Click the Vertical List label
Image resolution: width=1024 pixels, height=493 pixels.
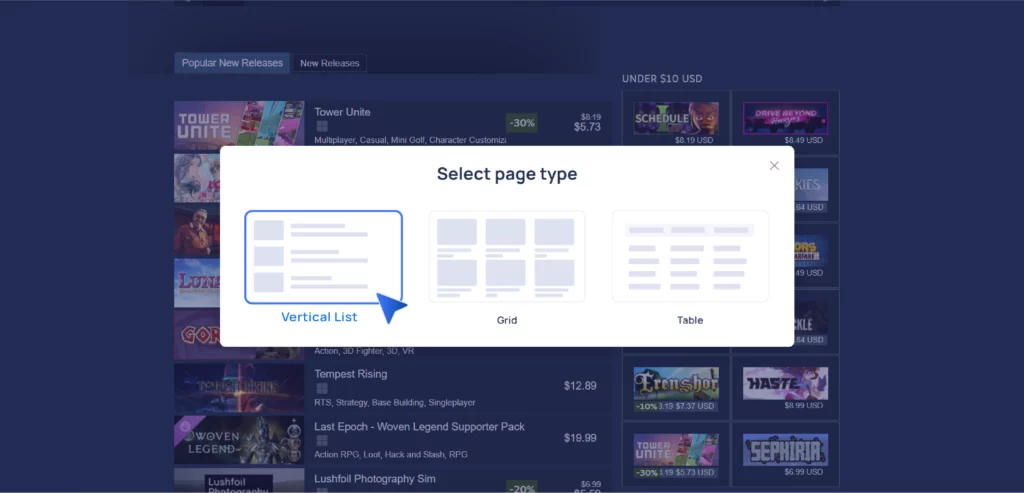point(319,317)
